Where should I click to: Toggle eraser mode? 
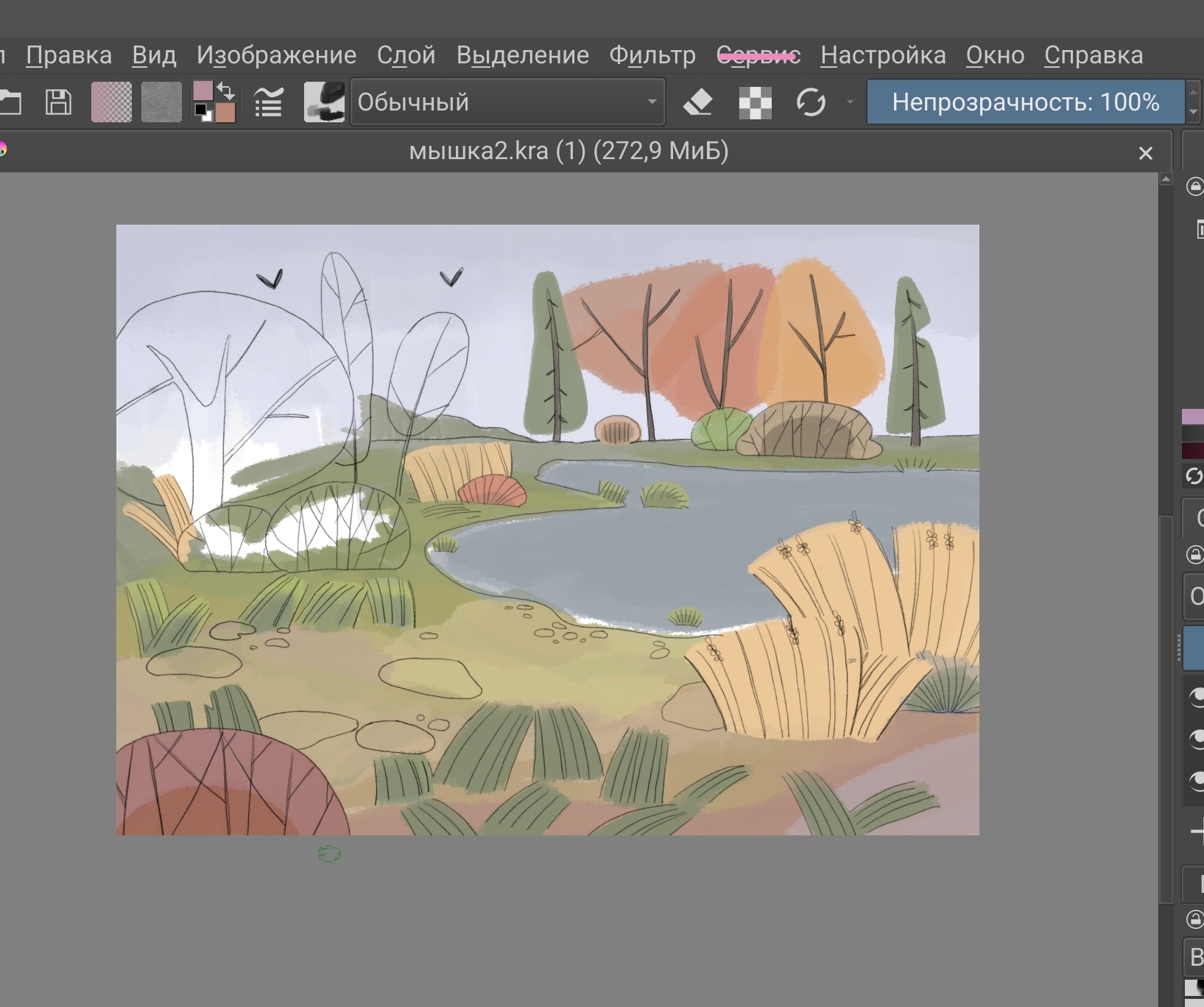click(x=697, y=102)
